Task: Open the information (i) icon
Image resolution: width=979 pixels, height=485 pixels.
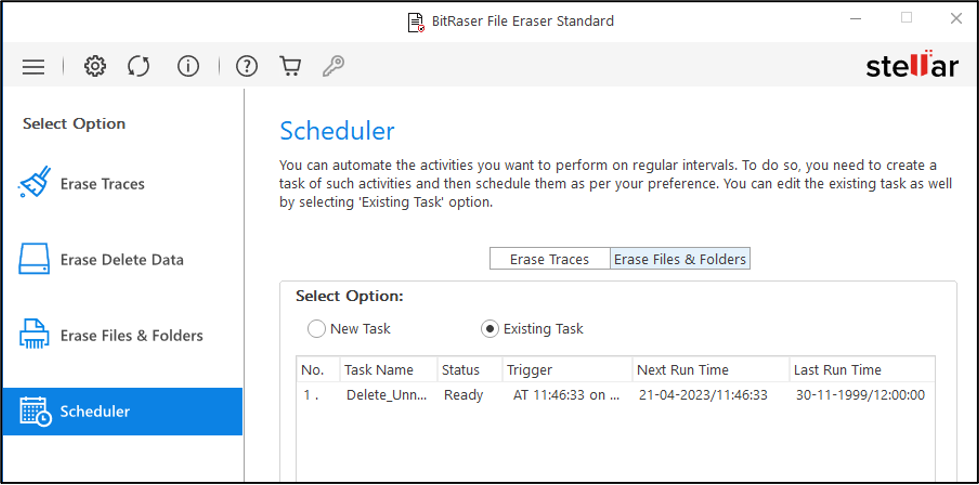Action: coord(187,67)
